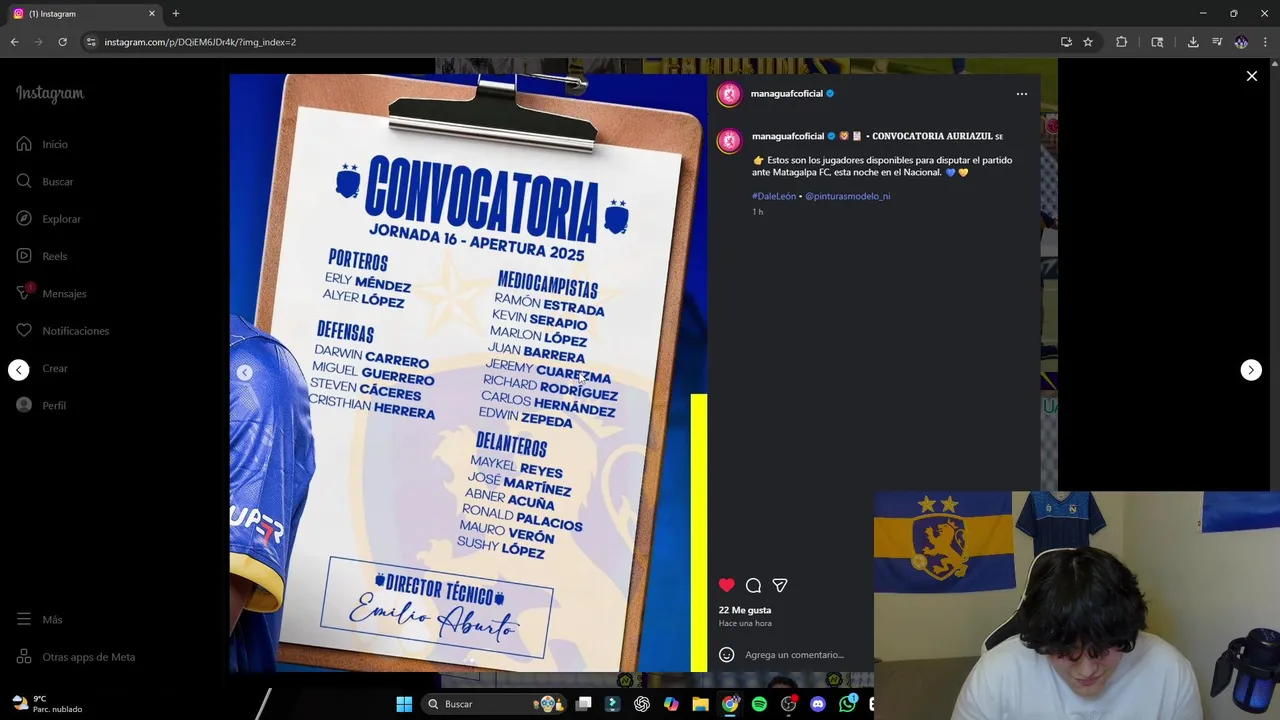
Task: Click the share paper-plane icon
Action: [x=780, y=586]
